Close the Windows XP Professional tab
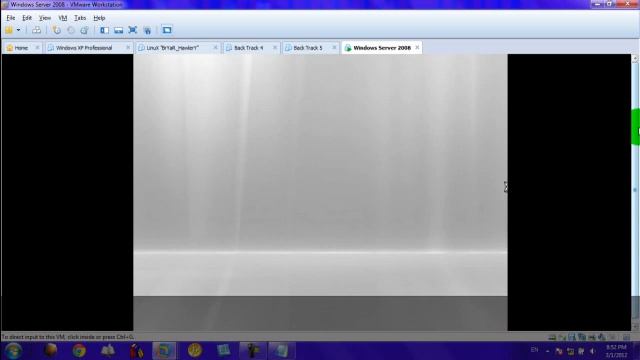Viewport: 640px width, 360px height. (128, 48)
